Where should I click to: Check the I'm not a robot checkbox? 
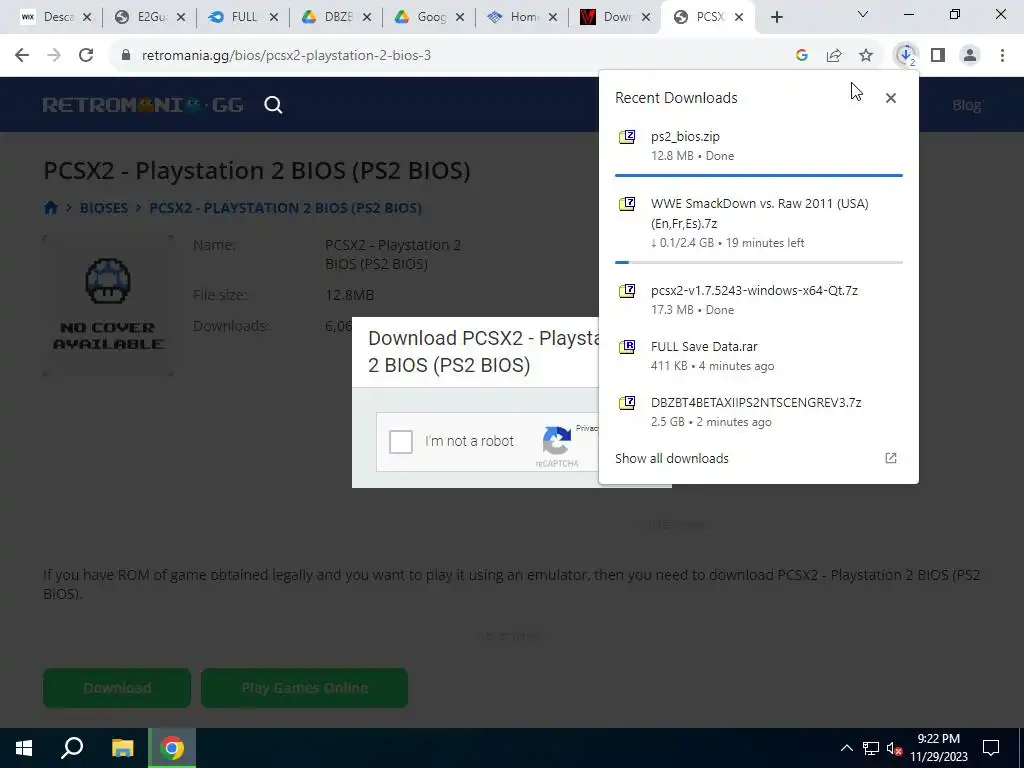pos(401,442)
